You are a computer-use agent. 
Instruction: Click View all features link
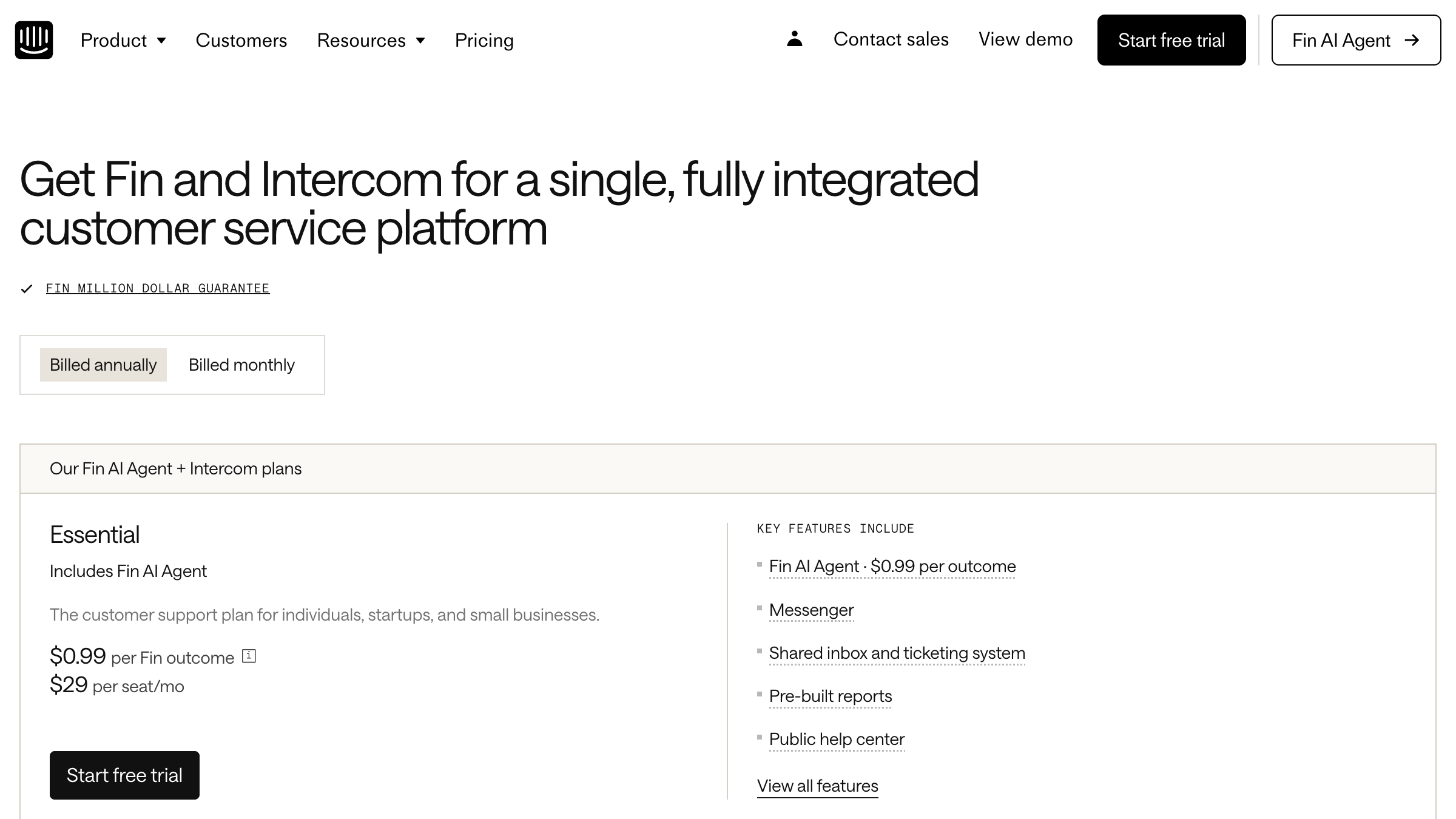pos(817,786)
